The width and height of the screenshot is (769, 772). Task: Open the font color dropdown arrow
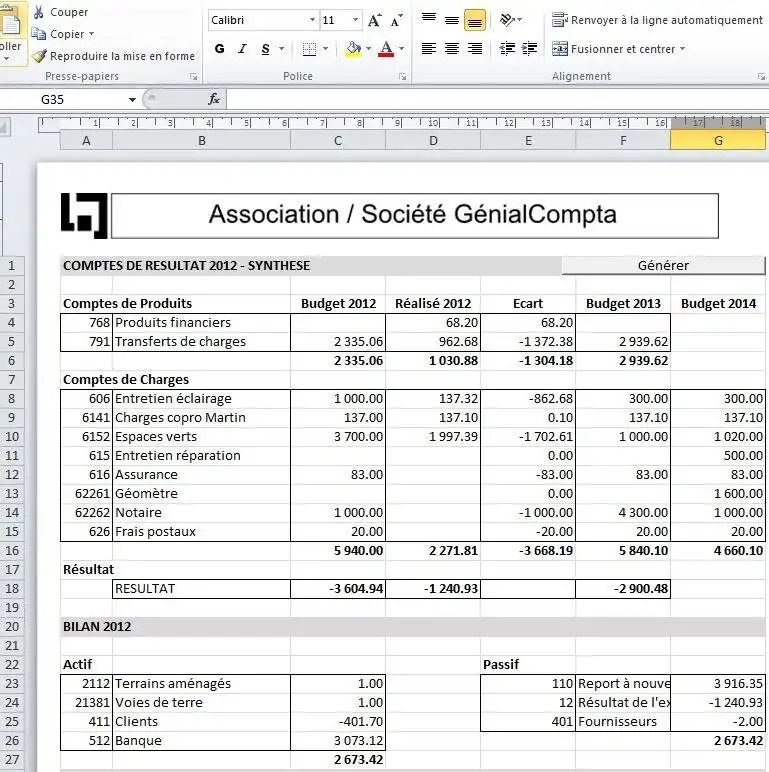coord(402,49)
